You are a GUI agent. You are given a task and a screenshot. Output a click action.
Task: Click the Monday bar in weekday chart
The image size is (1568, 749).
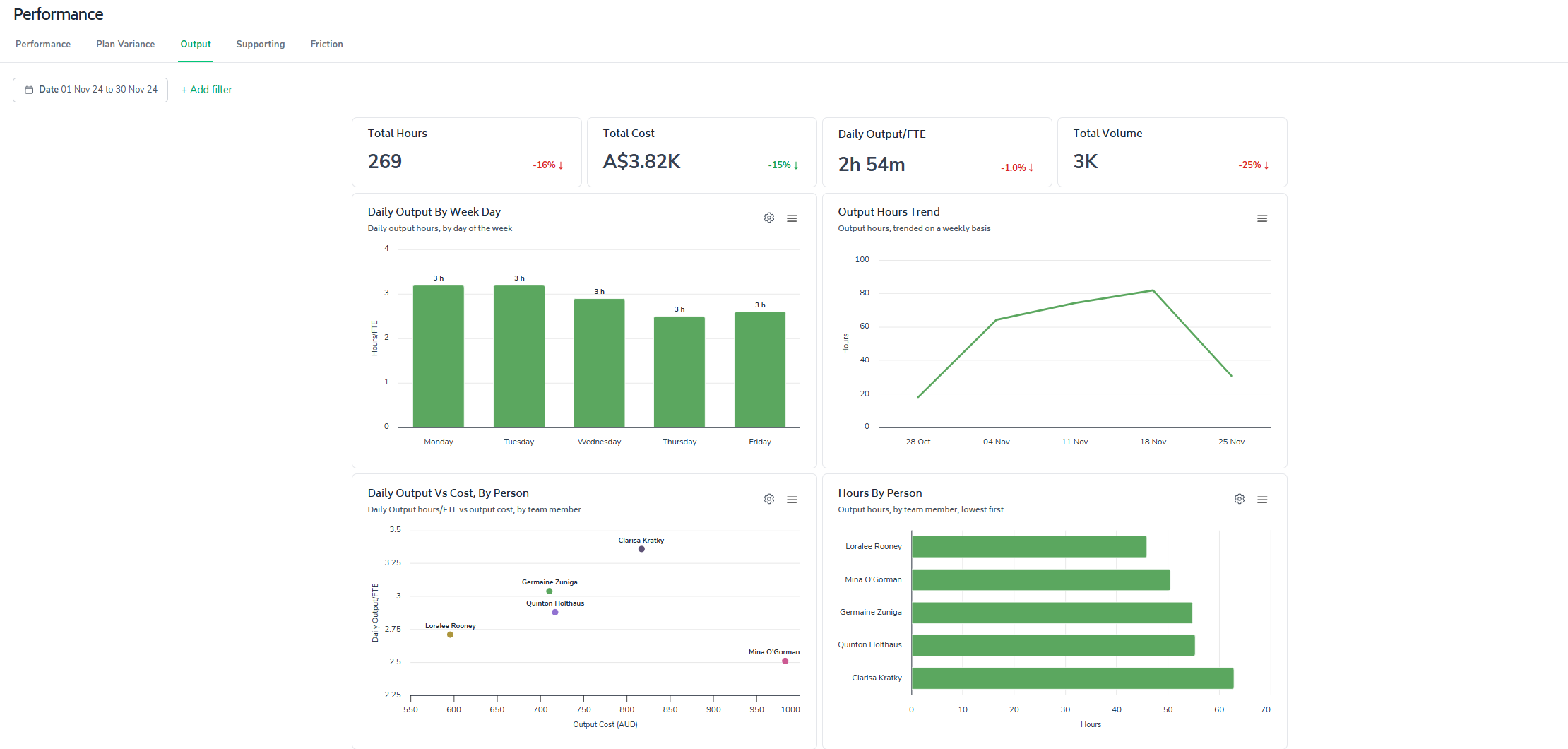click(438, 356)
